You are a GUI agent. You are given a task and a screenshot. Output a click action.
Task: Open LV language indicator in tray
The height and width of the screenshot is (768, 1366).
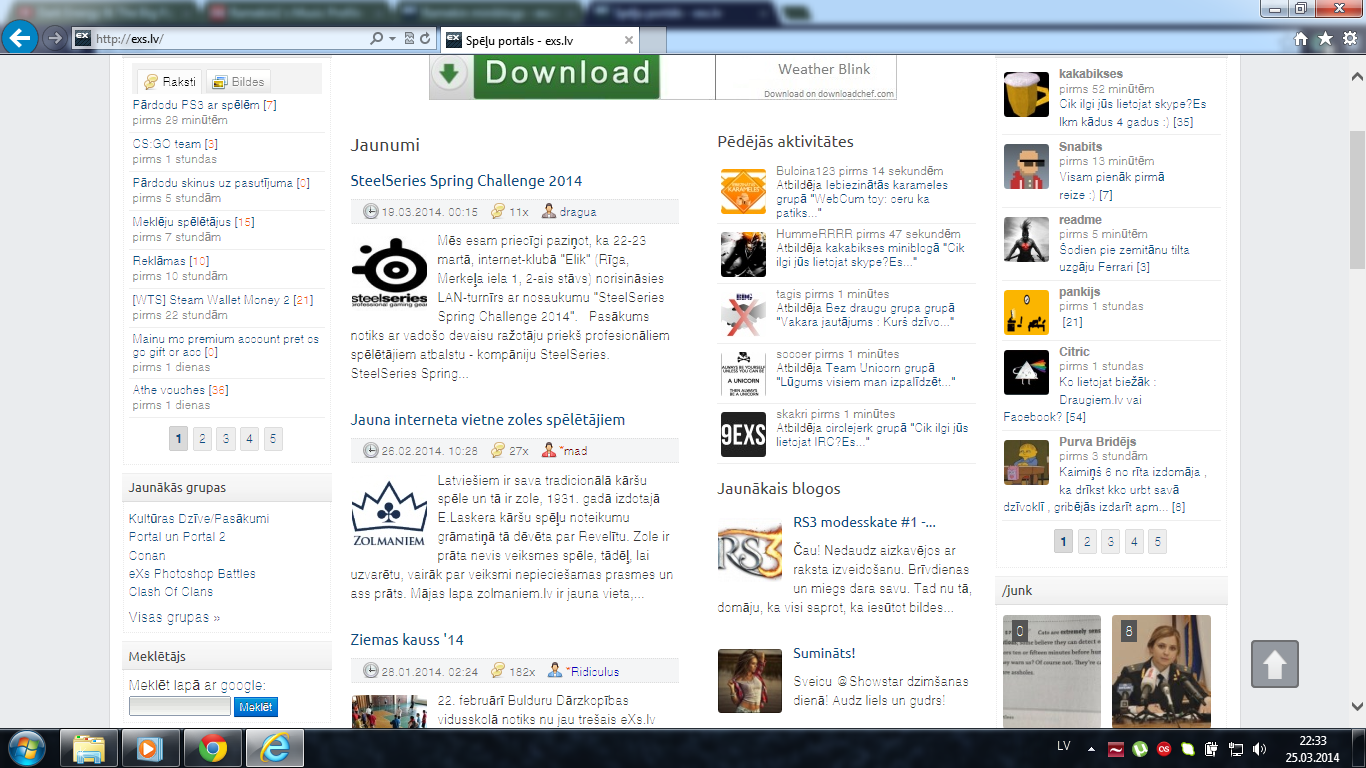1064,747
